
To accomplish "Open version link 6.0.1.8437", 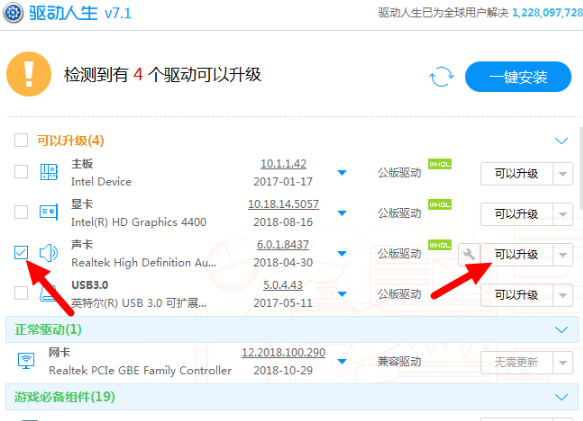I will click(x=283, y=245).
